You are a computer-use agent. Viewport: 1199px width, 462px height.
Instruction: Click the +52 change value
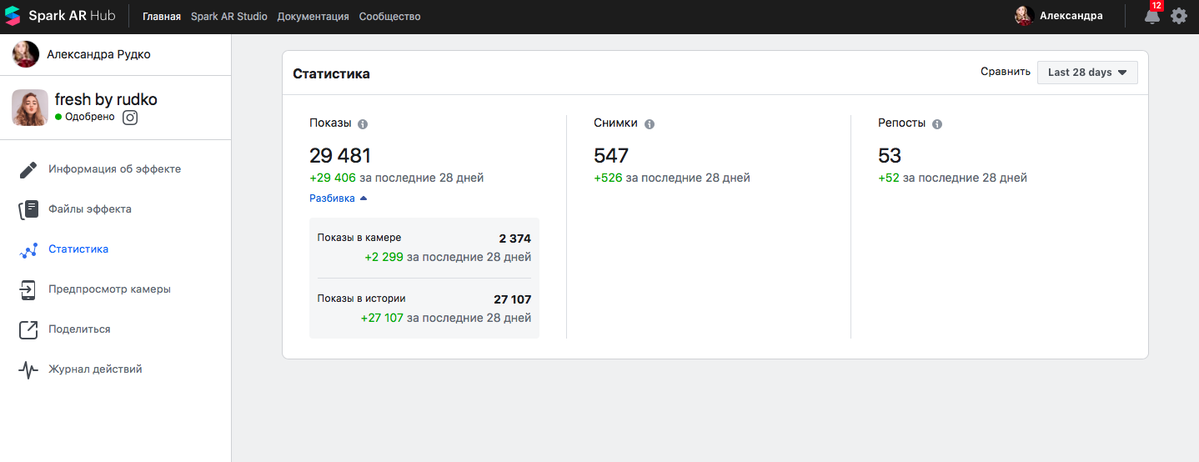(x=889, y=178)
